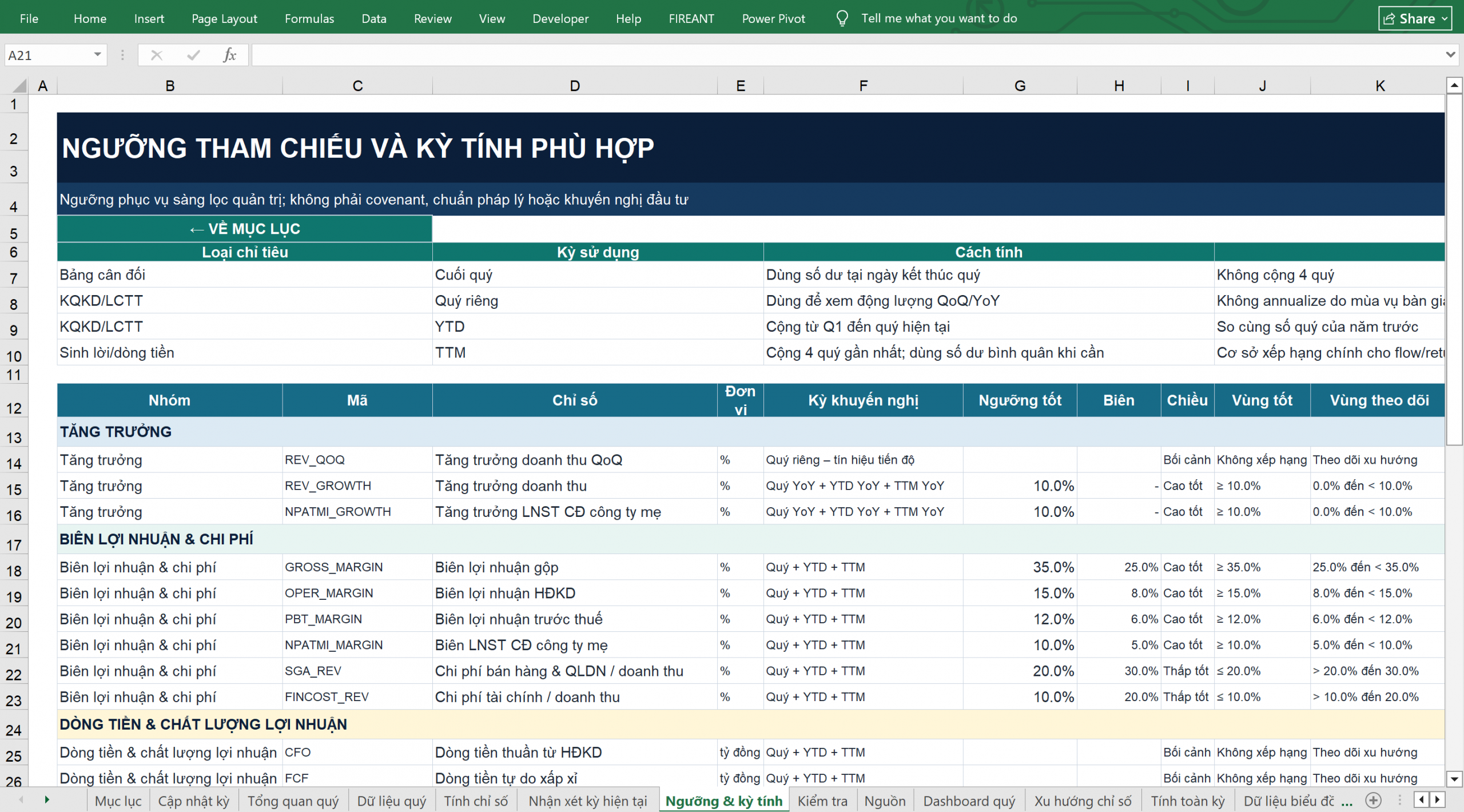The width and height of the screenshot is (1464, 812).
Task: Click the Insert Function fx icon
Action: 229,55
